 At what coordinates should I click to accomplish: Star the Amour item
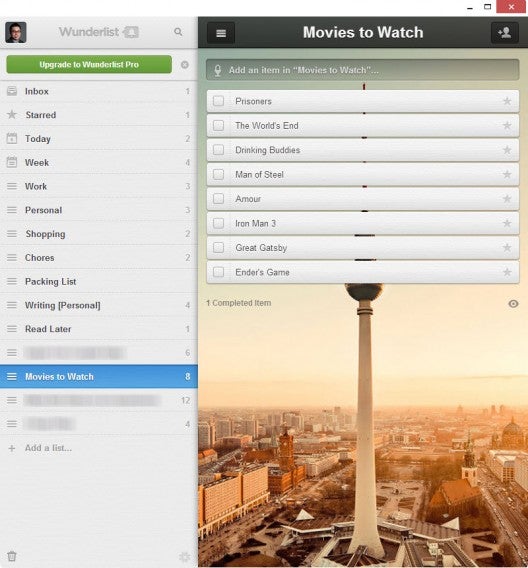507,199
